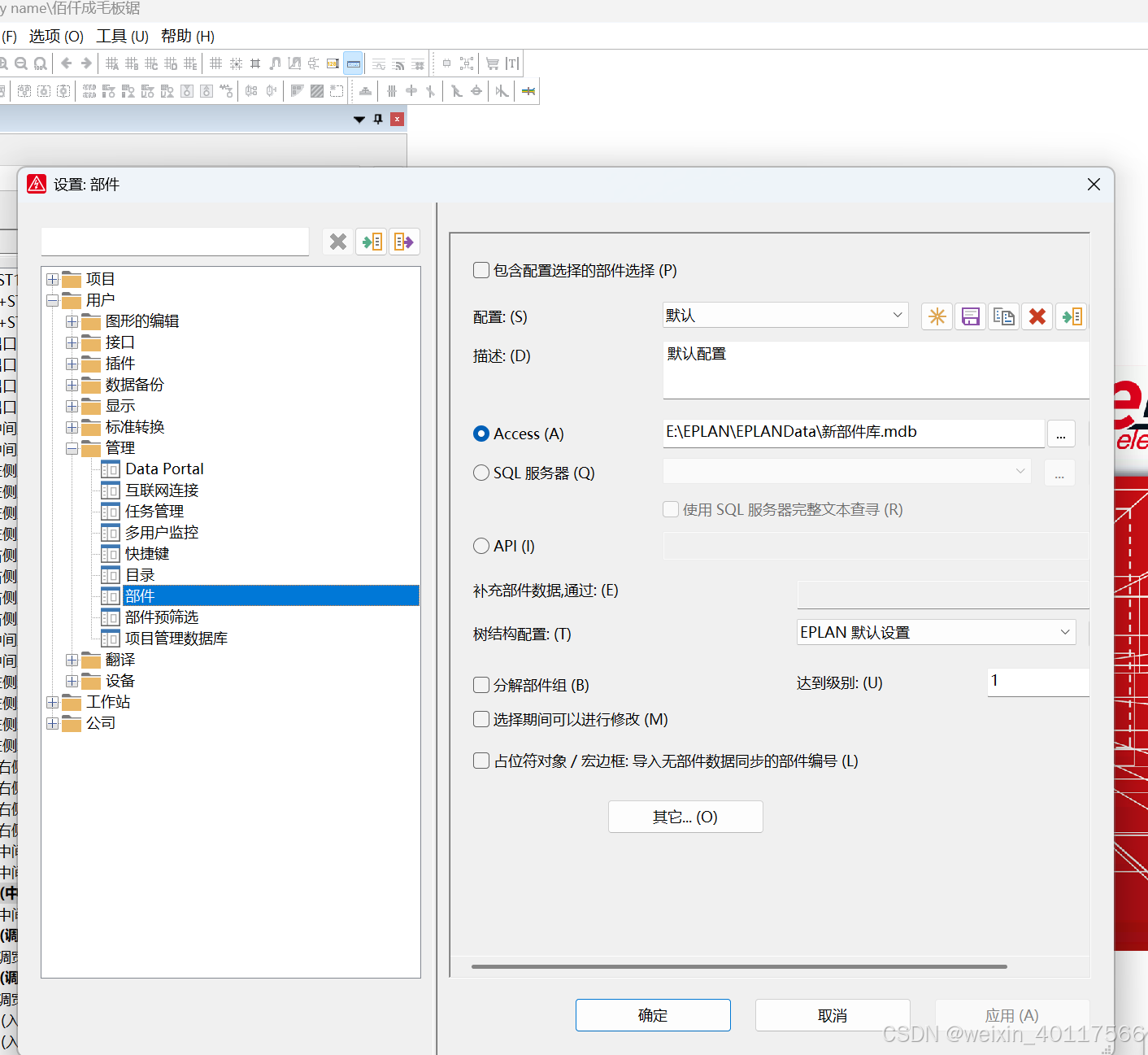Click copy configuration icon

(1004, 316)
